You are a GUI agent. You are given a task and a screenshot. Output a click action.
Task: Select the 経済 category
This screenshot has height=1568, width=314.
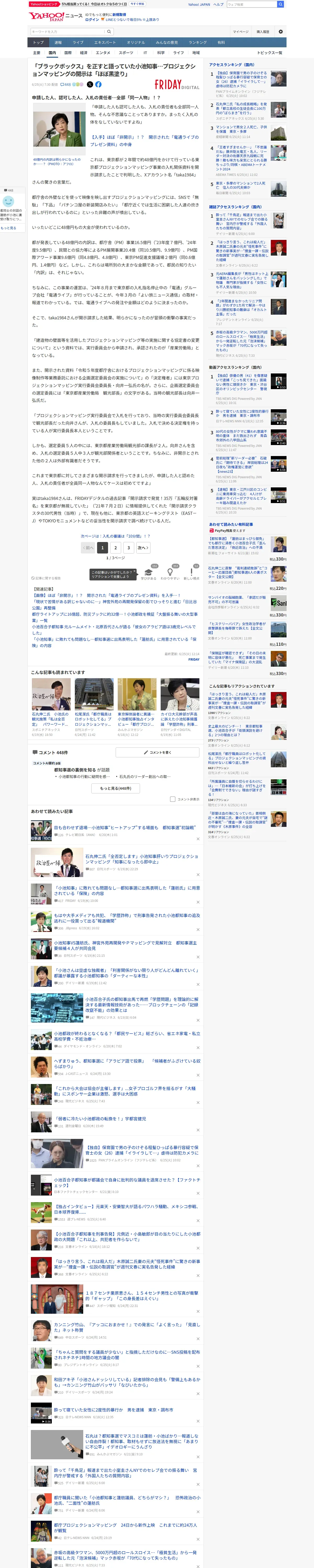(83, 53)
